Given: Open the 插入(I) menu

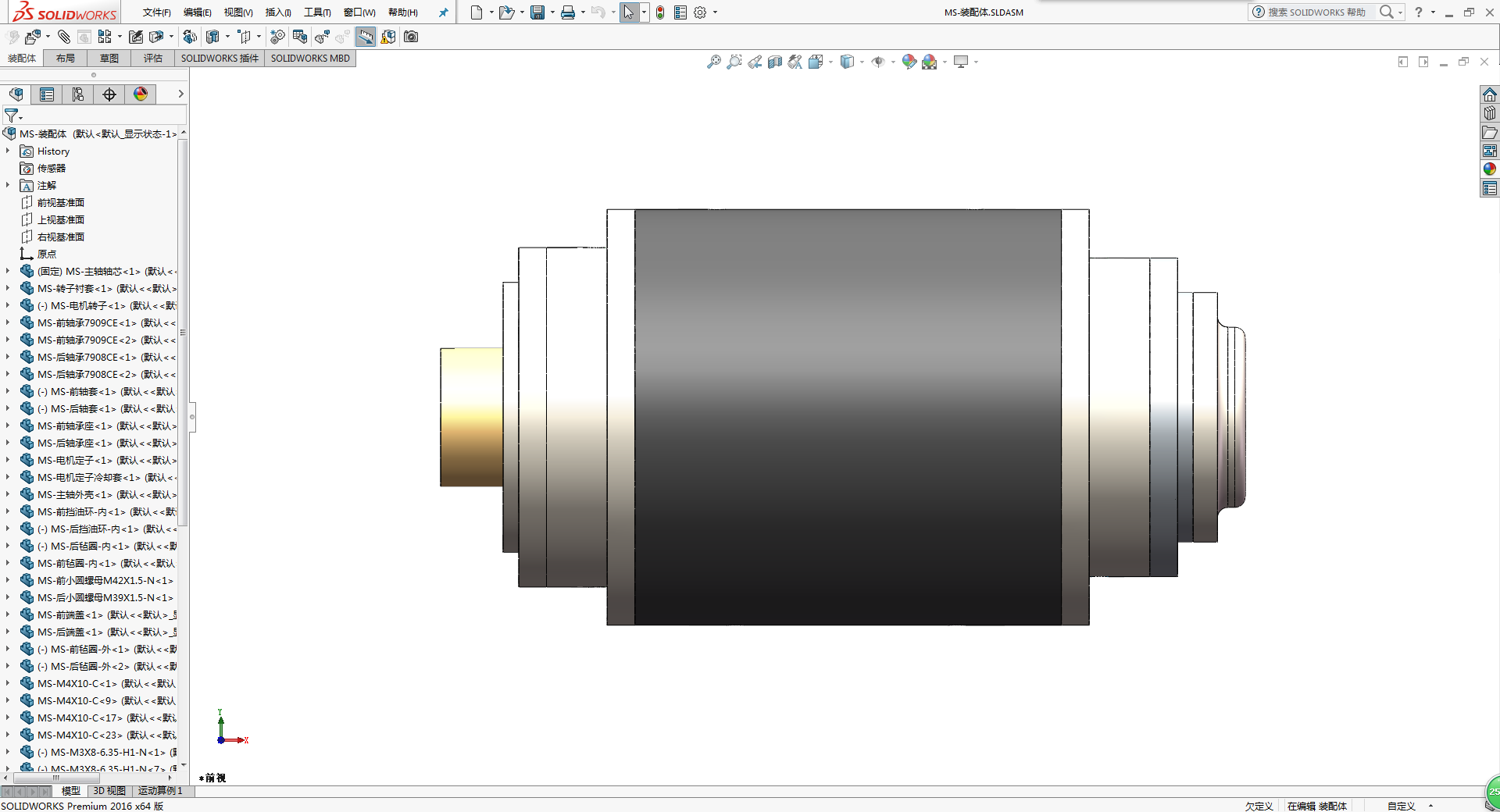Looking at the screenshot, I should pyautogui.click(x=278, y=12).
